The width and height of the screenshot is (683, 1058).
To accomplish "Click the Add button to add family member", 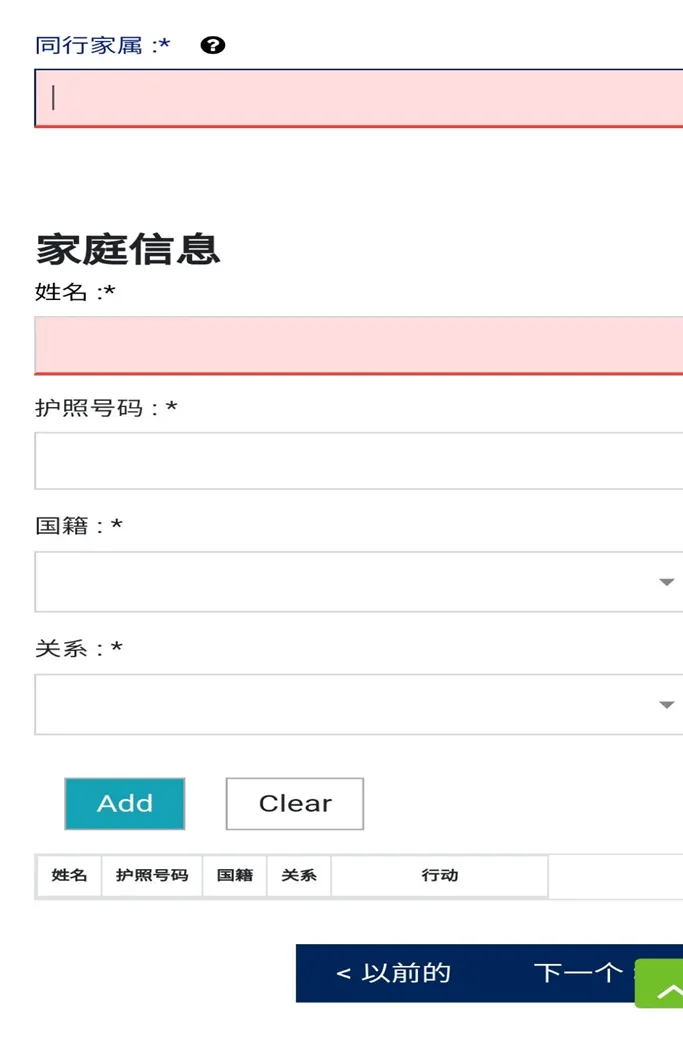I will coord(124,803).
